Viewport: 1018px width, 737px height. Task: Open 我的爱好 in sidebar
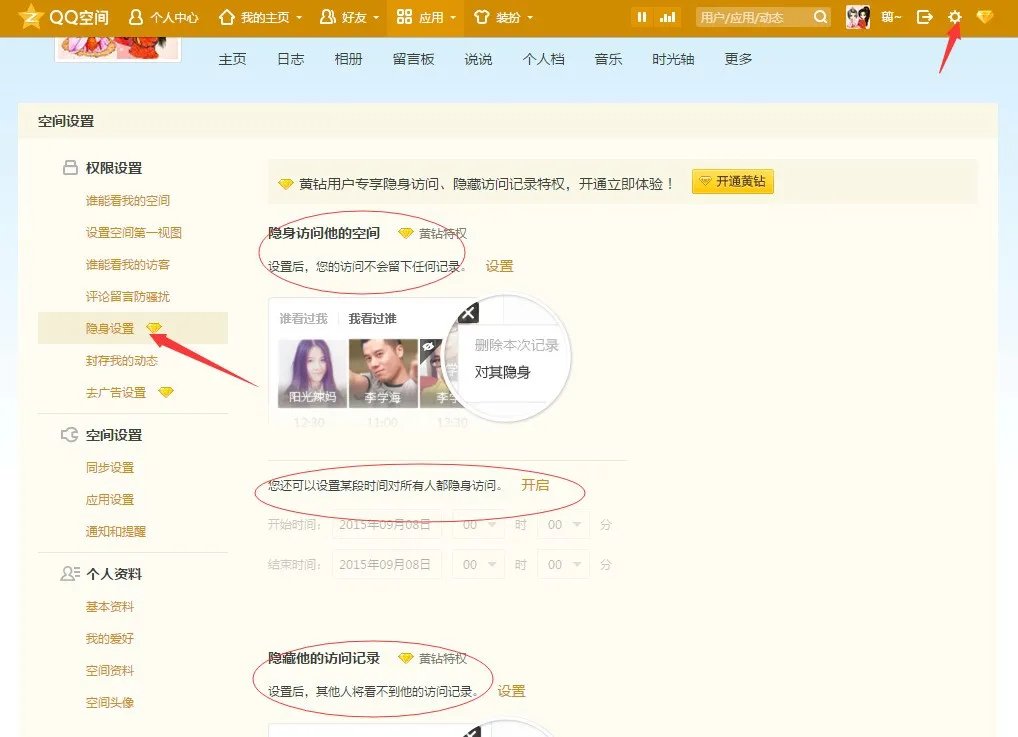110,638
